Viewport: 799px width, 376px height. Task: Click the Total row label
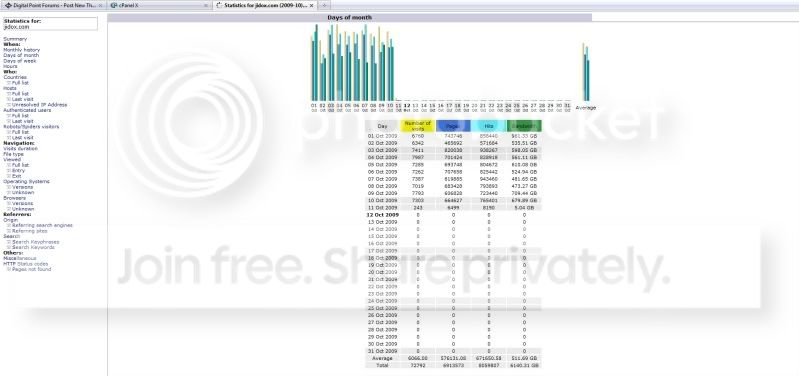(x=382, y=365)
